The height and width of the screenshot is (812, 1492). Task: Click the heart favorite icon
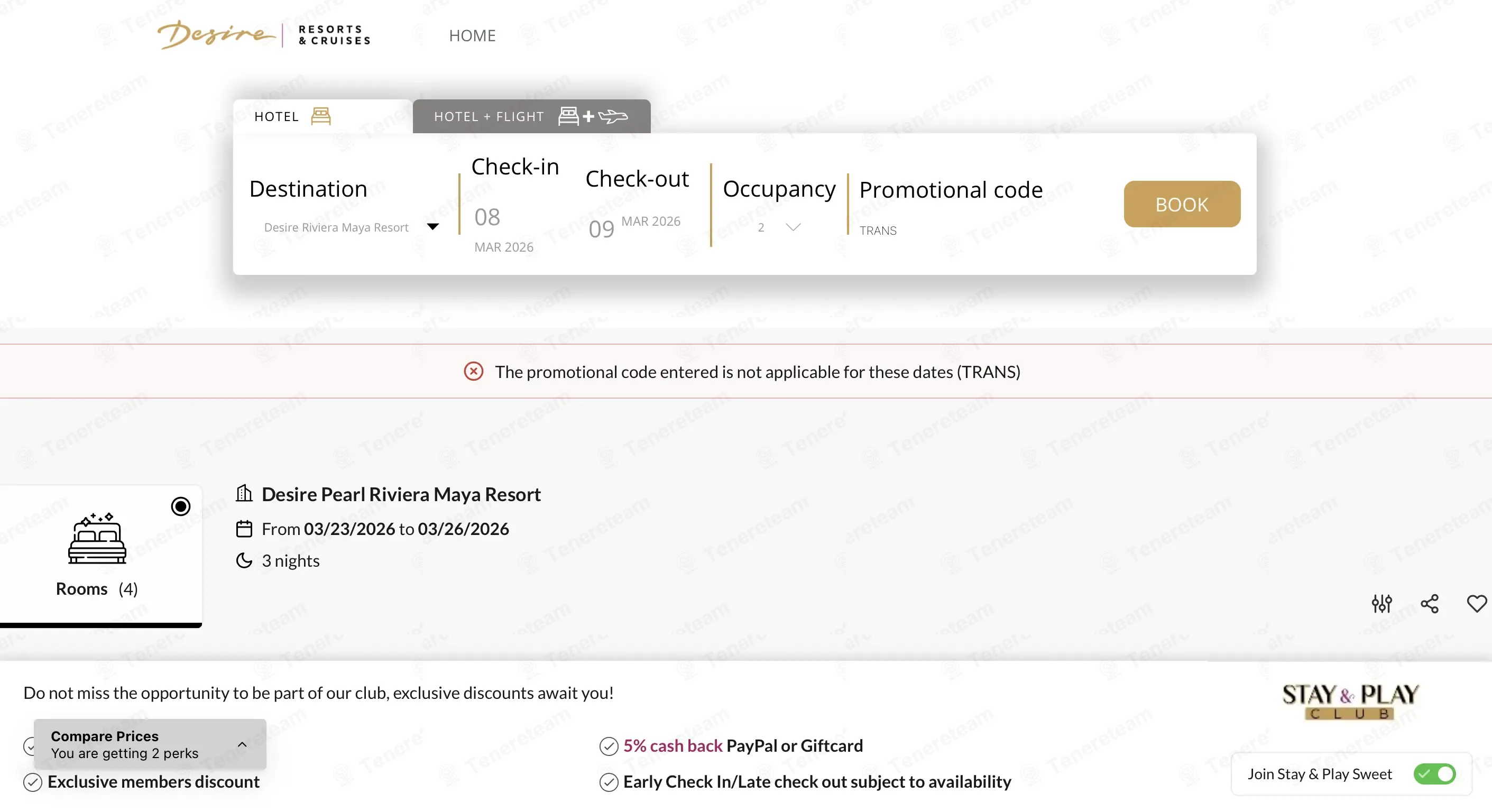click(1476, 604)
